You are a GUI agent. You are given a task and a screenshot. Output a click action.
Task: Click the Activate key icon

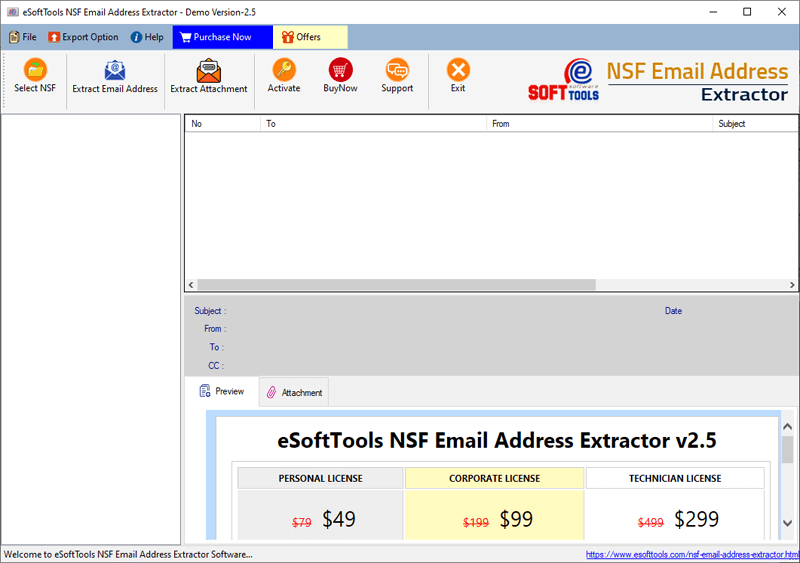point(284,69)
